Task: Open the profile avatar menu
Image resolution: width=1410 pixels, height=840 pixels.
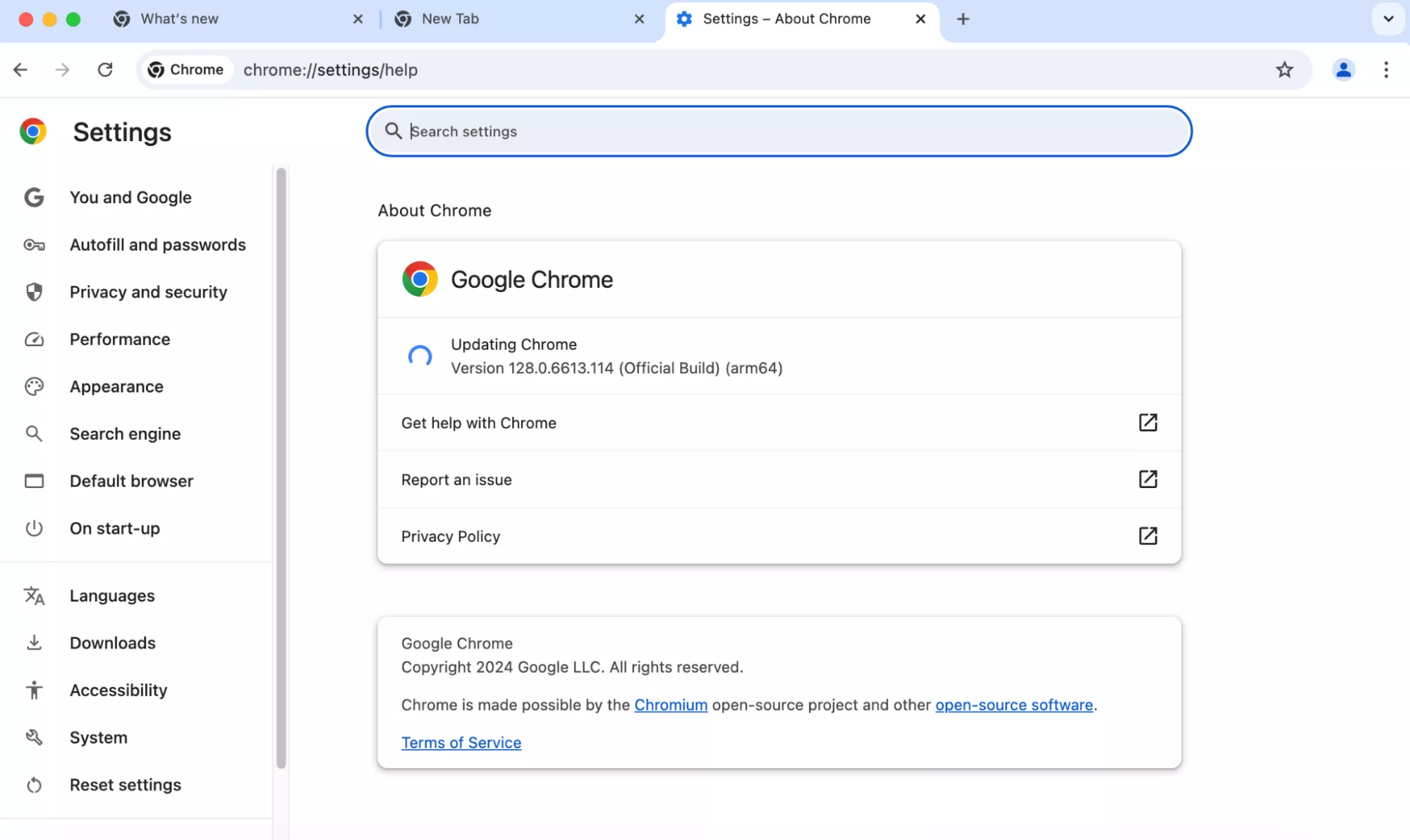Action: point(1343,70)
